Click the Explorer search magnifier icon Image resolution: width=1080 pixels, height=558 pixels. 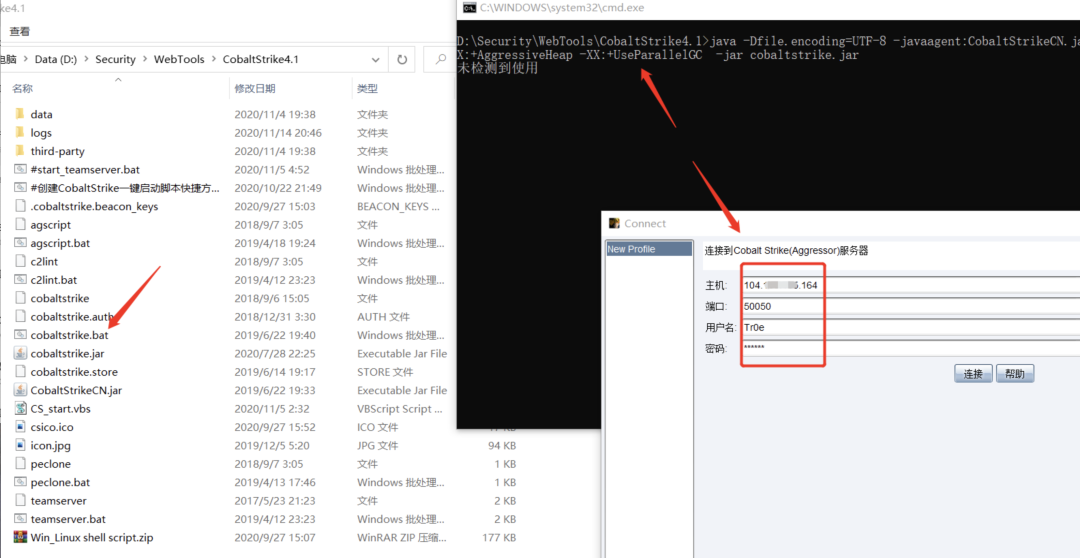tap(442, 59)
